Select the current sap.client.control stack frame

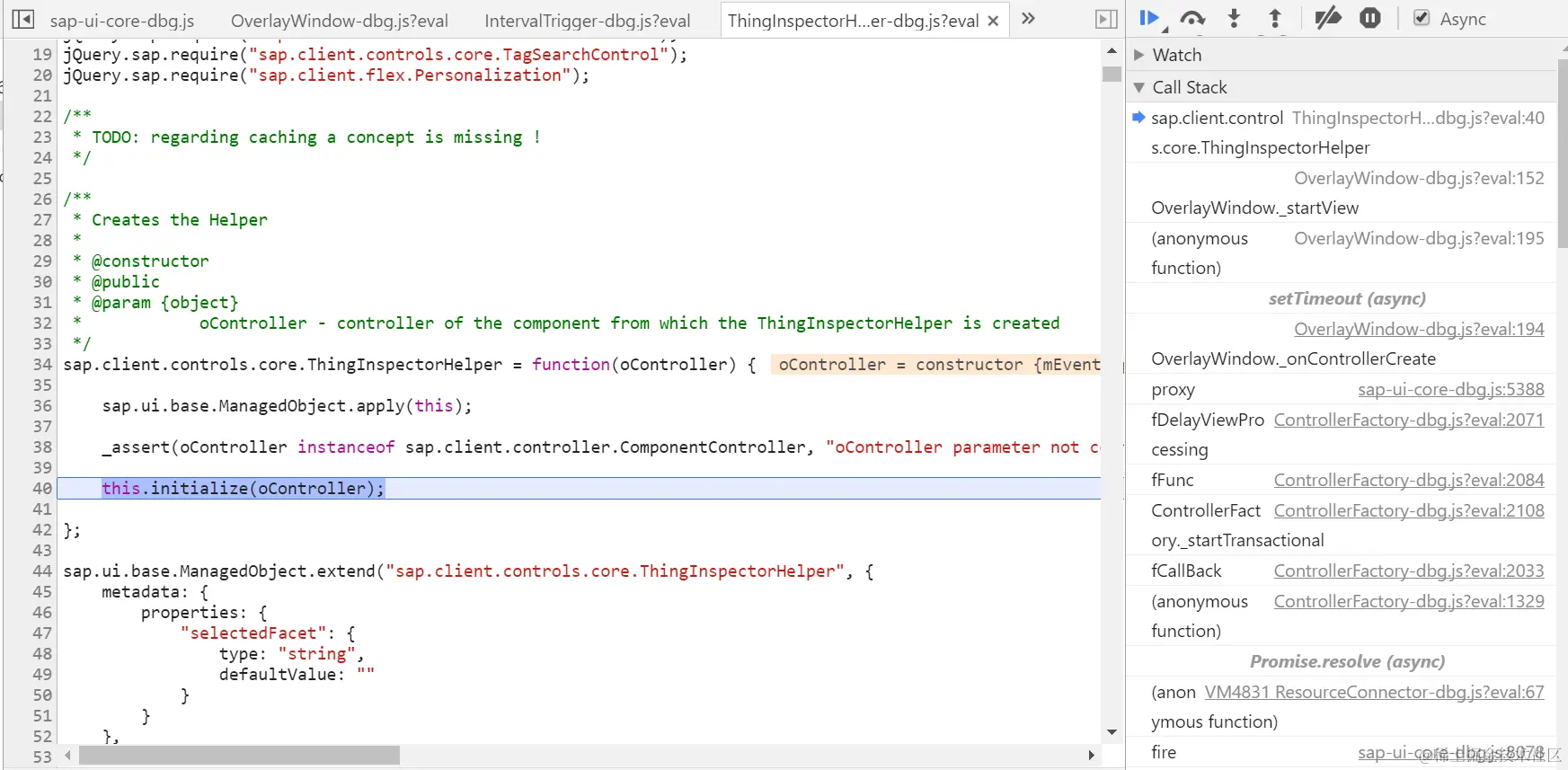coord(1341,132)
